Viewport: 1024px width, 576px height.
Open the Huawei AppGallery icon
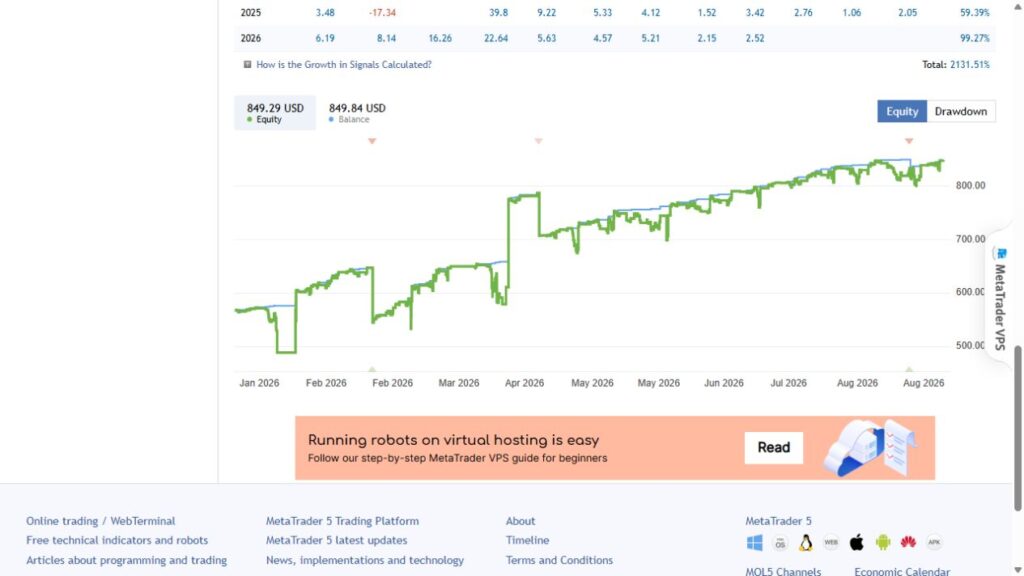point(908,542)
